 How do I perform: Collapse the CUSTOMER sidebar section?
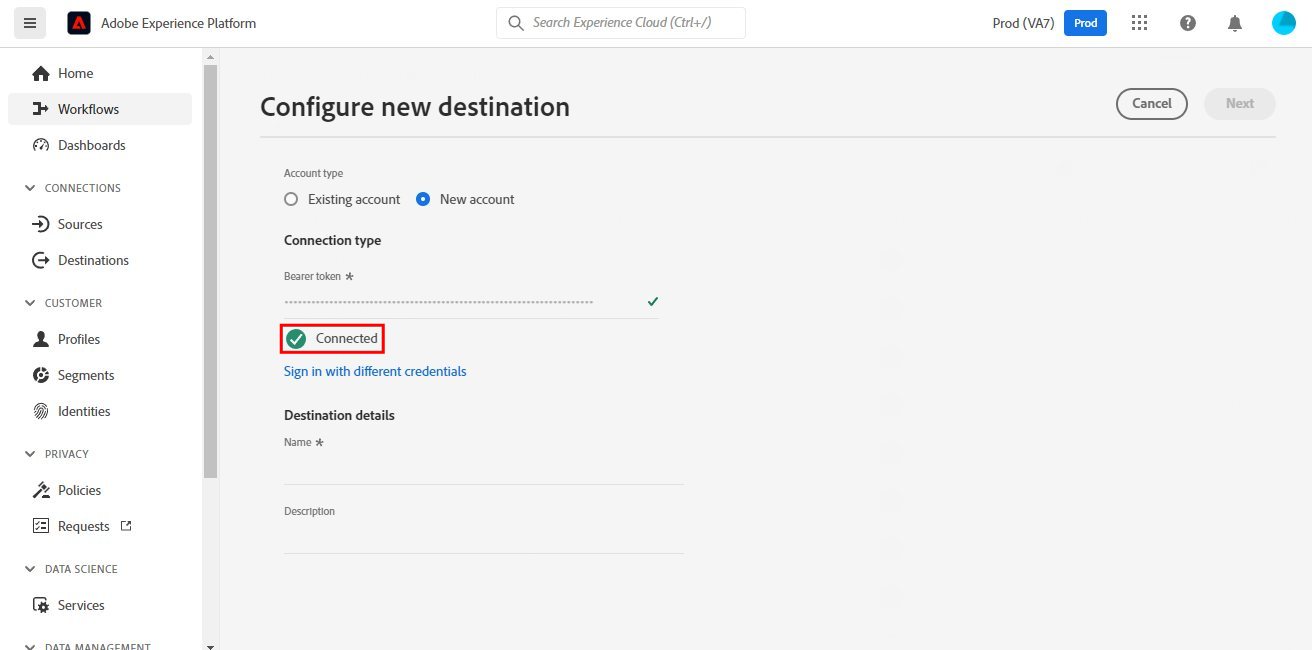(29, 303)
